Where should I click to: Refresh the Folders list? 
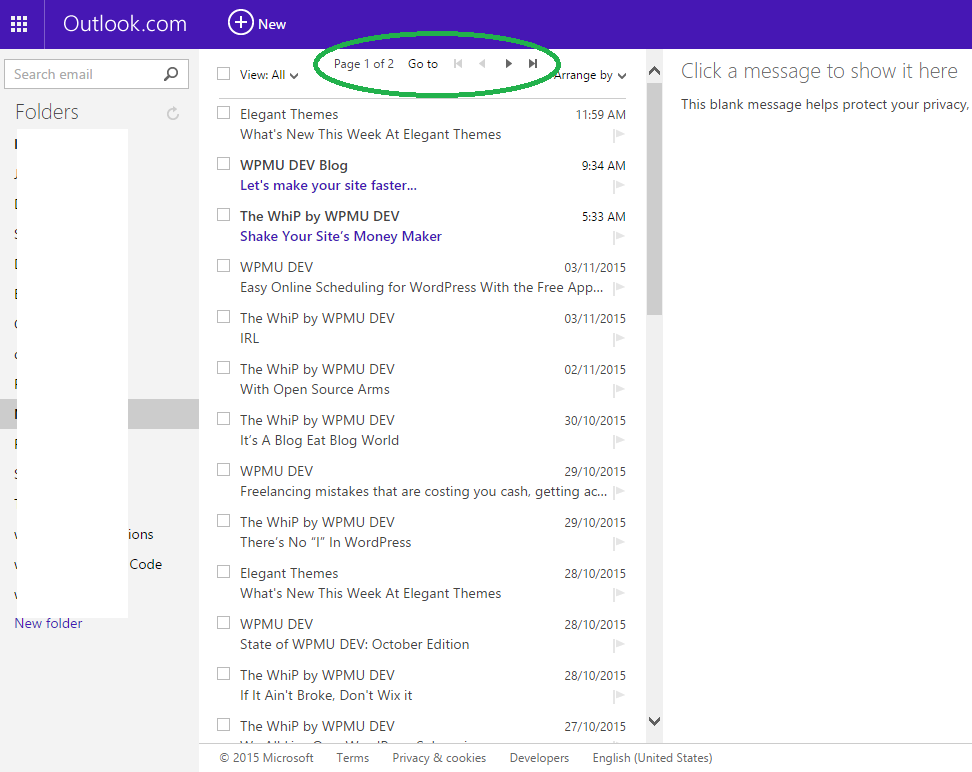173,112
